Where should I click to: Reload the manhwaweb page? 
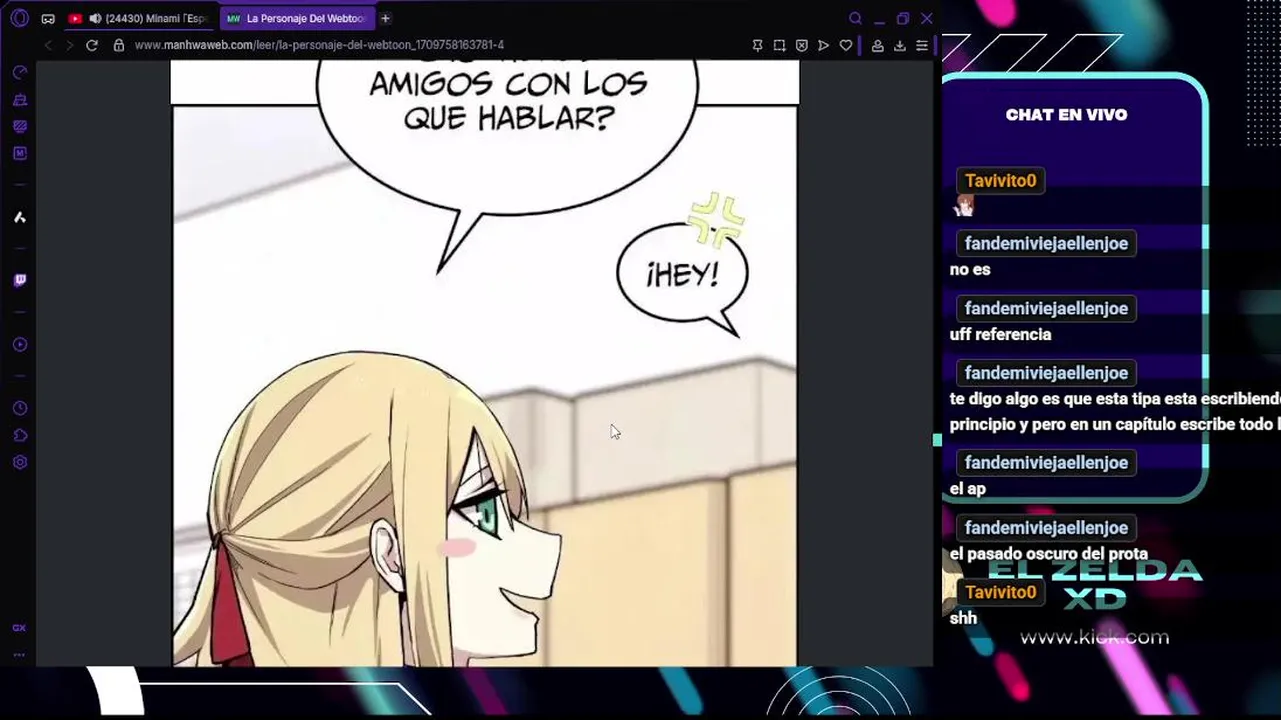click(92, 45)
